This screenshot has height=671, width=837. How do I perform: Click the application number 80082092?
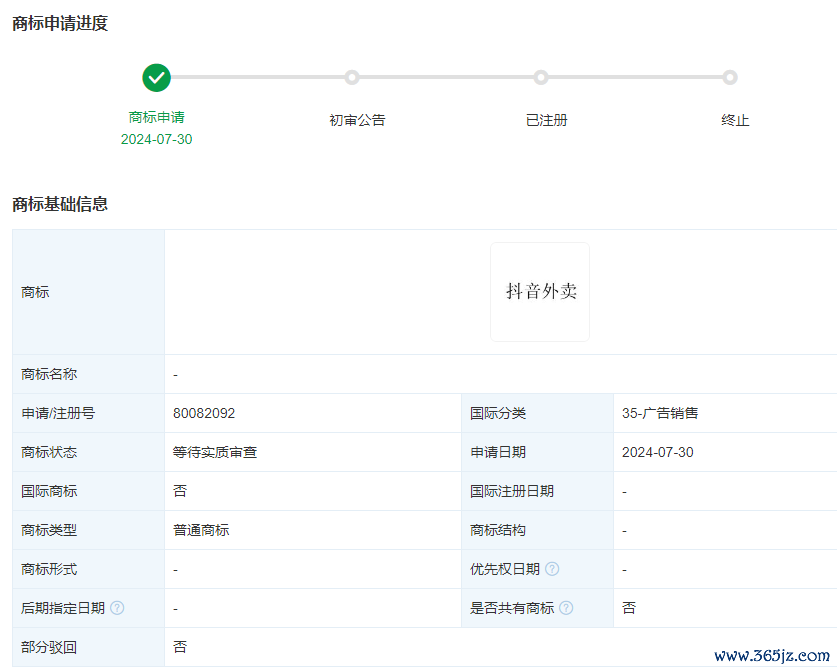click(204, 413)
